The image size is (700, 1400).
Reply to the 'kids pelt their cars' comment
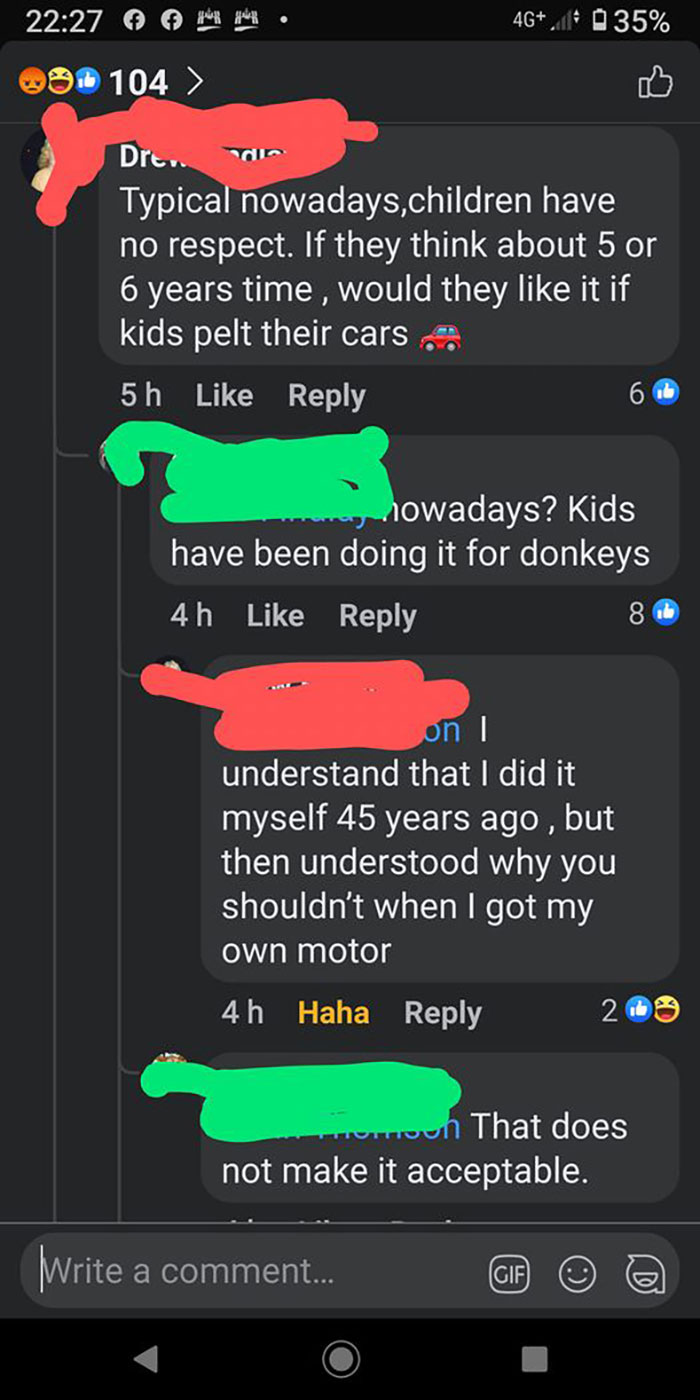[327, 396]
